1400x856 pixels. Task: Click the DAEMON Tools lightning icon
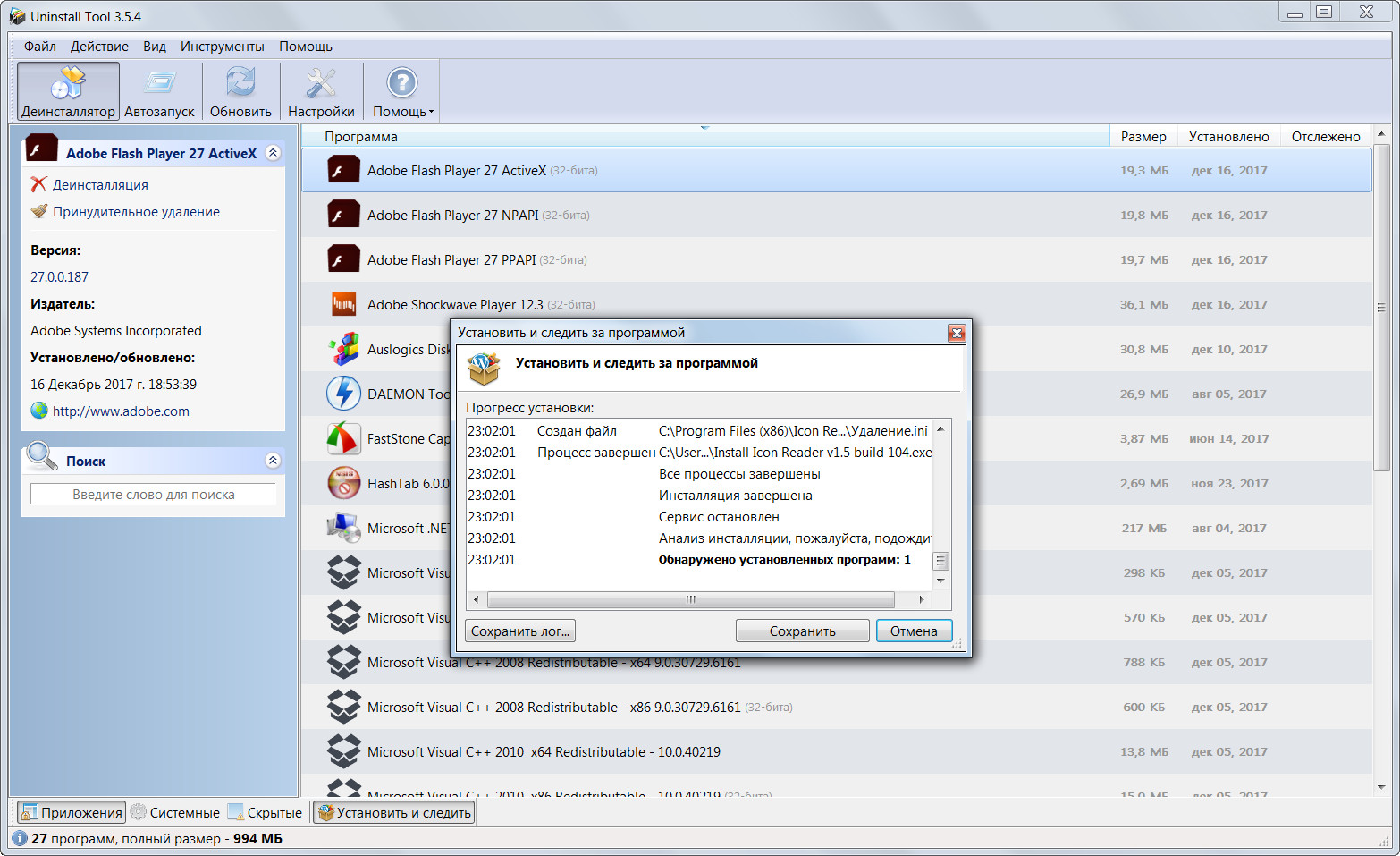coord(343,394)
